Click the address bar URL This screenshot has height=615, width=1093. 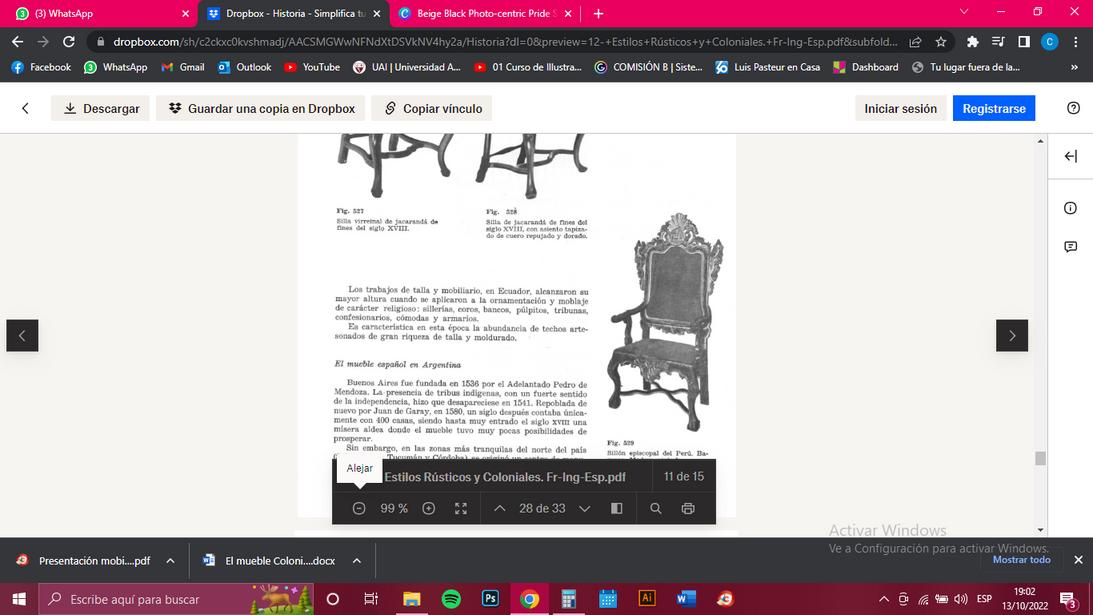pyautogui.click(x=505, y=42)
